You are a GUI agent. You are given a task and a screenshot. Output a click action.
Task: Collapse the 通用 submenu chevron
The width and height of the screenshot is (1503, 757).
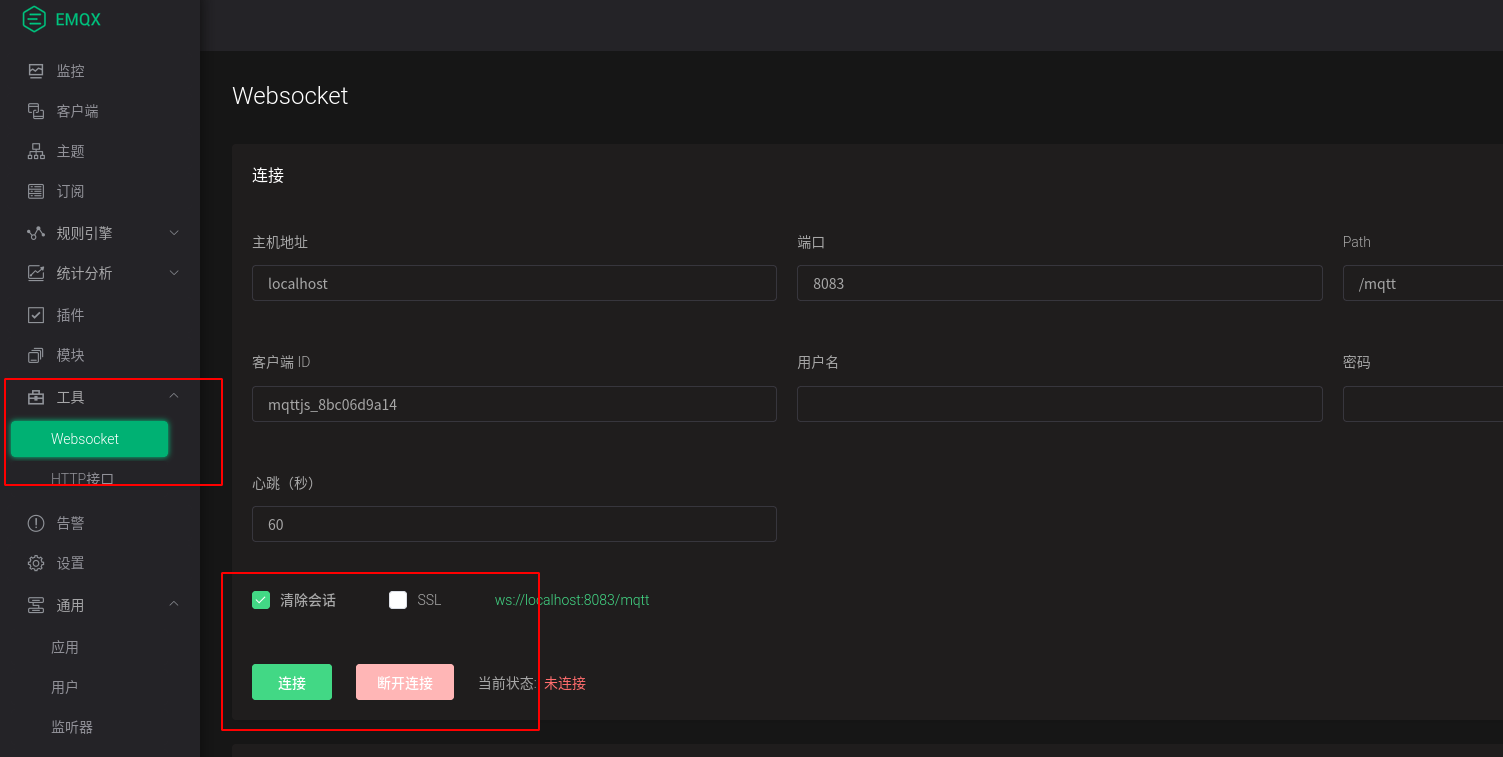[174, 604]
